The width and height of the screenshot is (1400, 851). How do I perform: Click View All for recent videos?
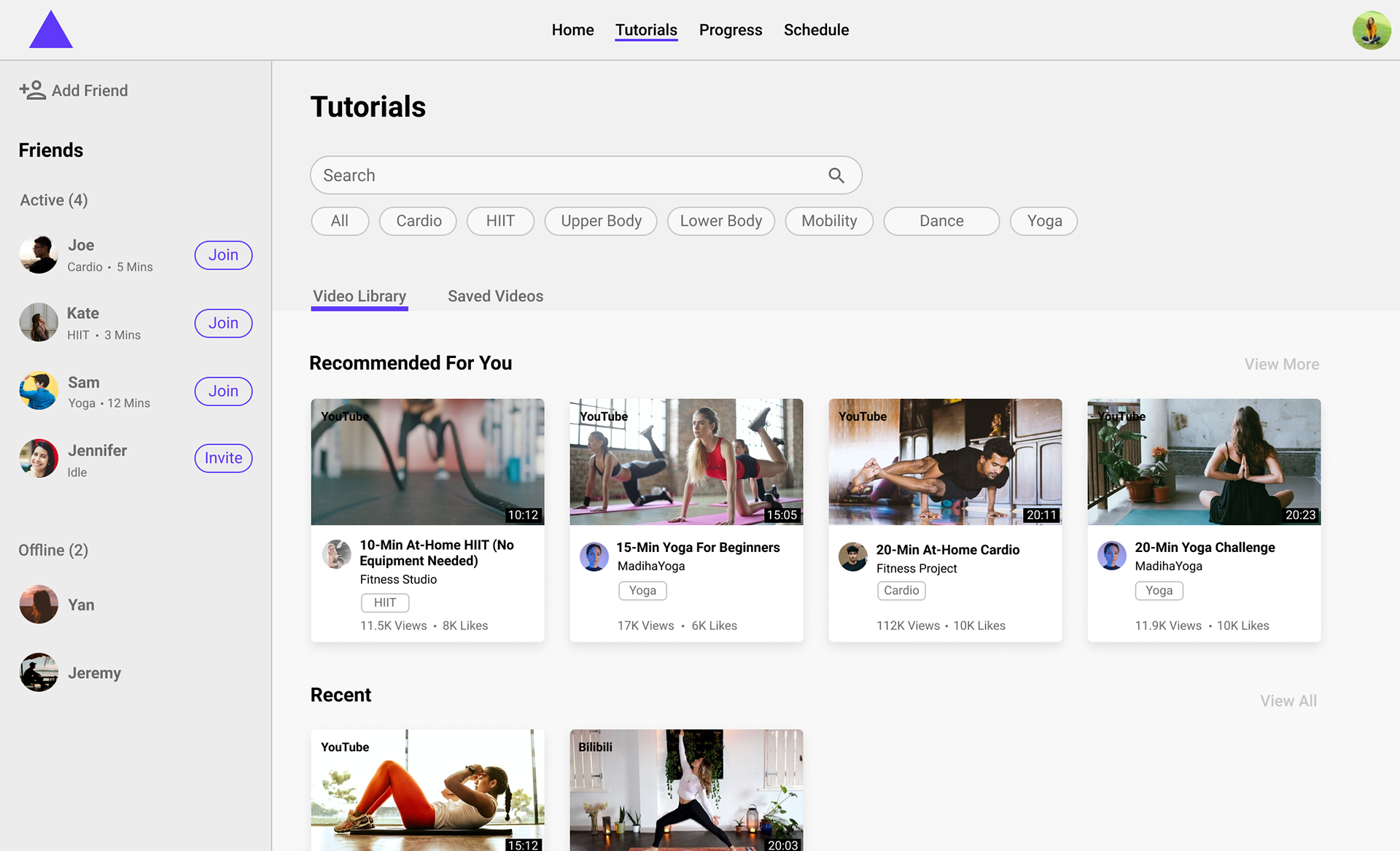click(1288, 701)
